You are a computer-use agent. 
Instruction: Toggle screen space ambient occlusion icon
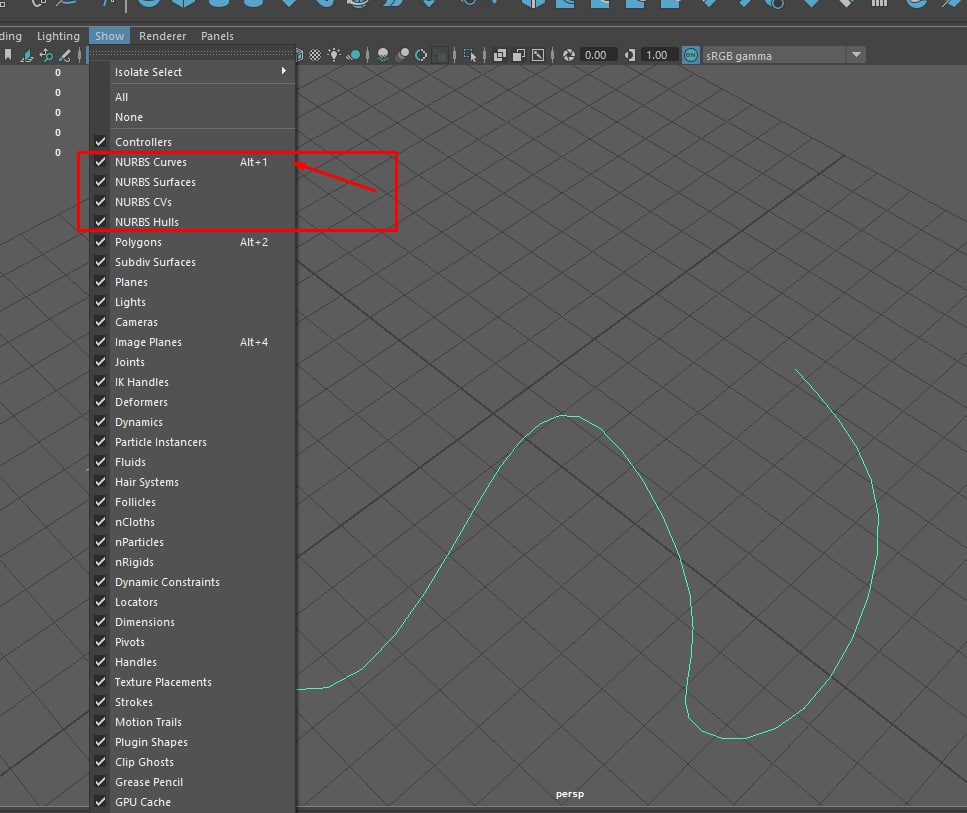(383, 56)
